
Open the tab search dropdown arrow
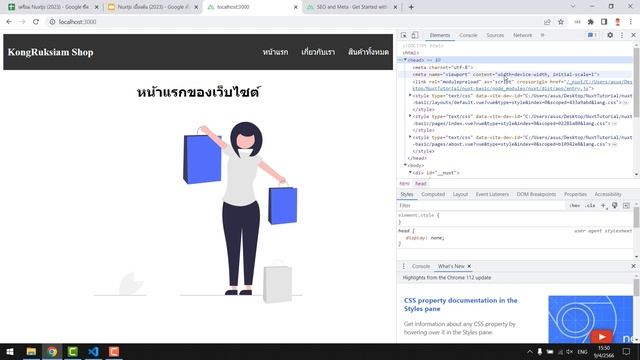573,7
